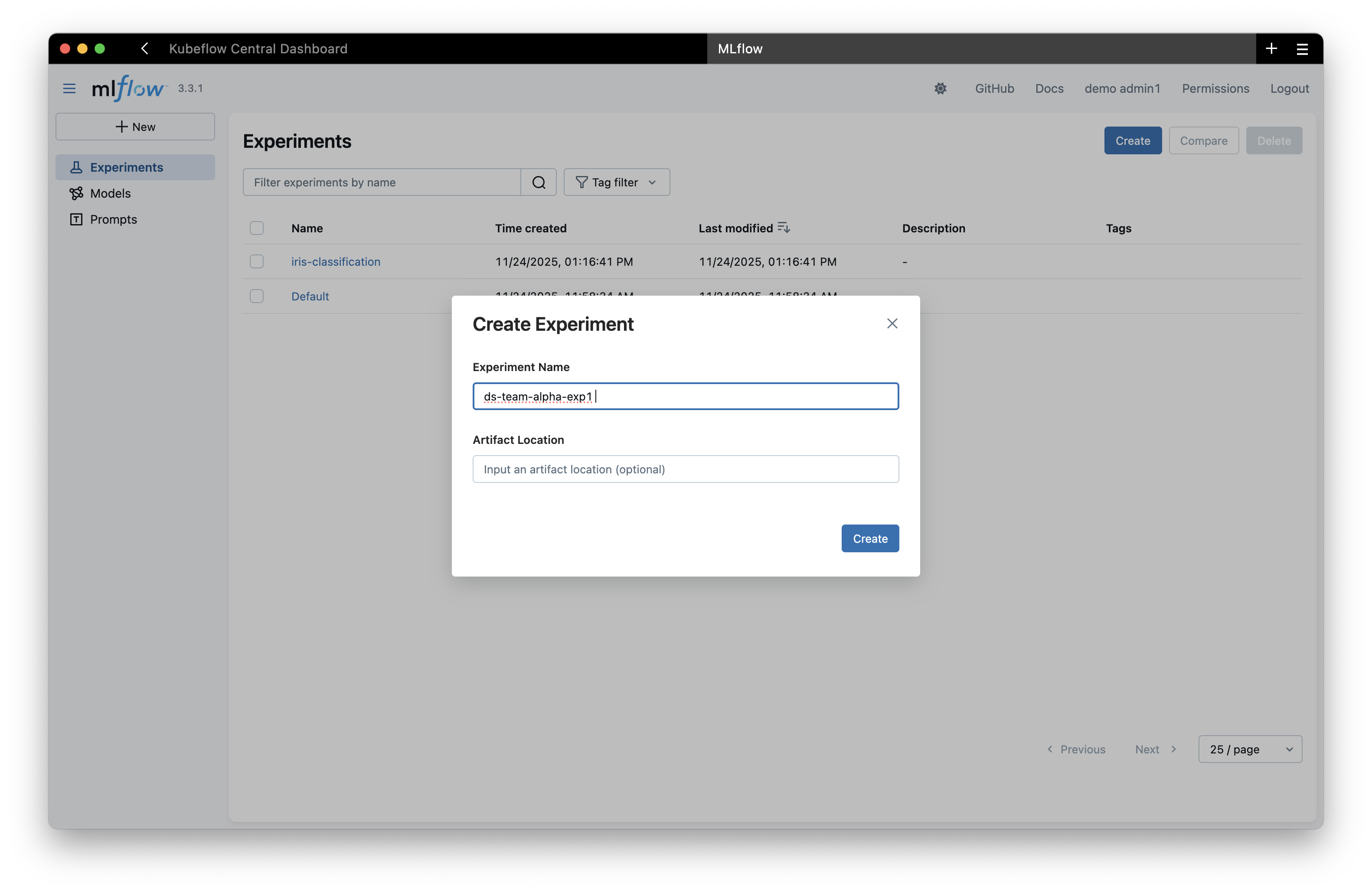Select the header select-all checkbox
Image resolution: width=1372 pixels, height=893 pixels.
pos(257,228)
